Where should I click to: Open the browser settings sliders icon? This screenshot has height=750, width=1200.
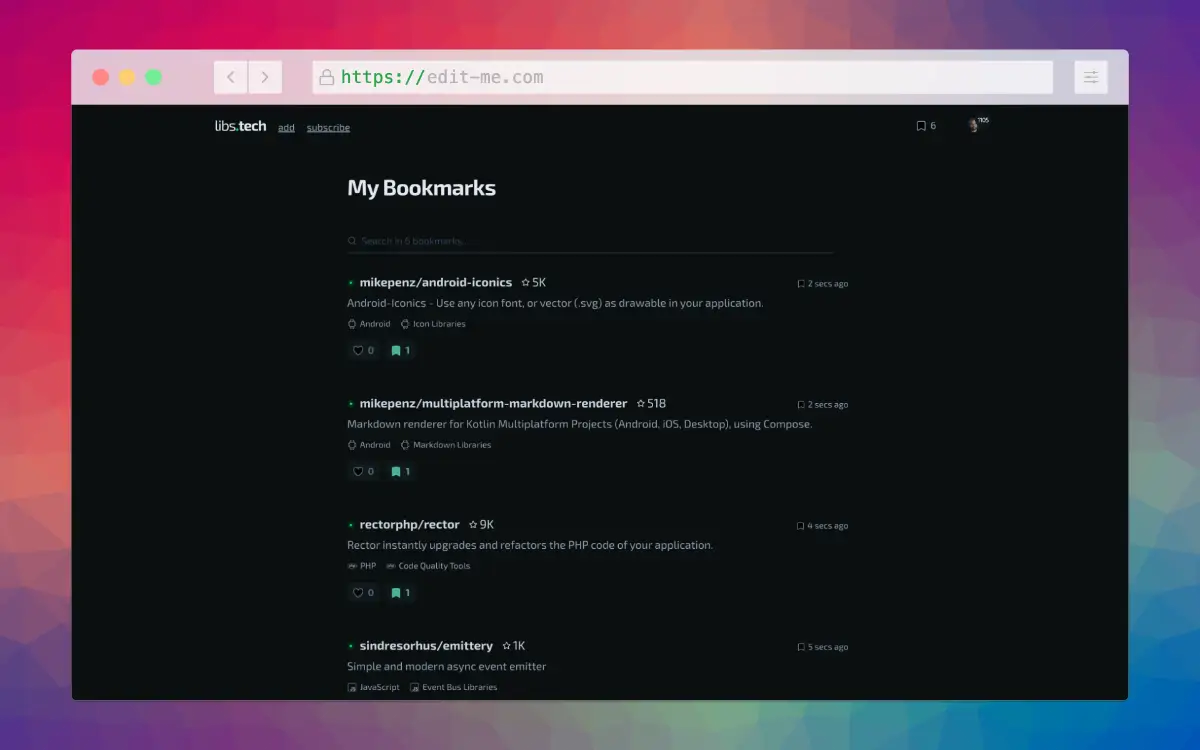[1091, 77]
